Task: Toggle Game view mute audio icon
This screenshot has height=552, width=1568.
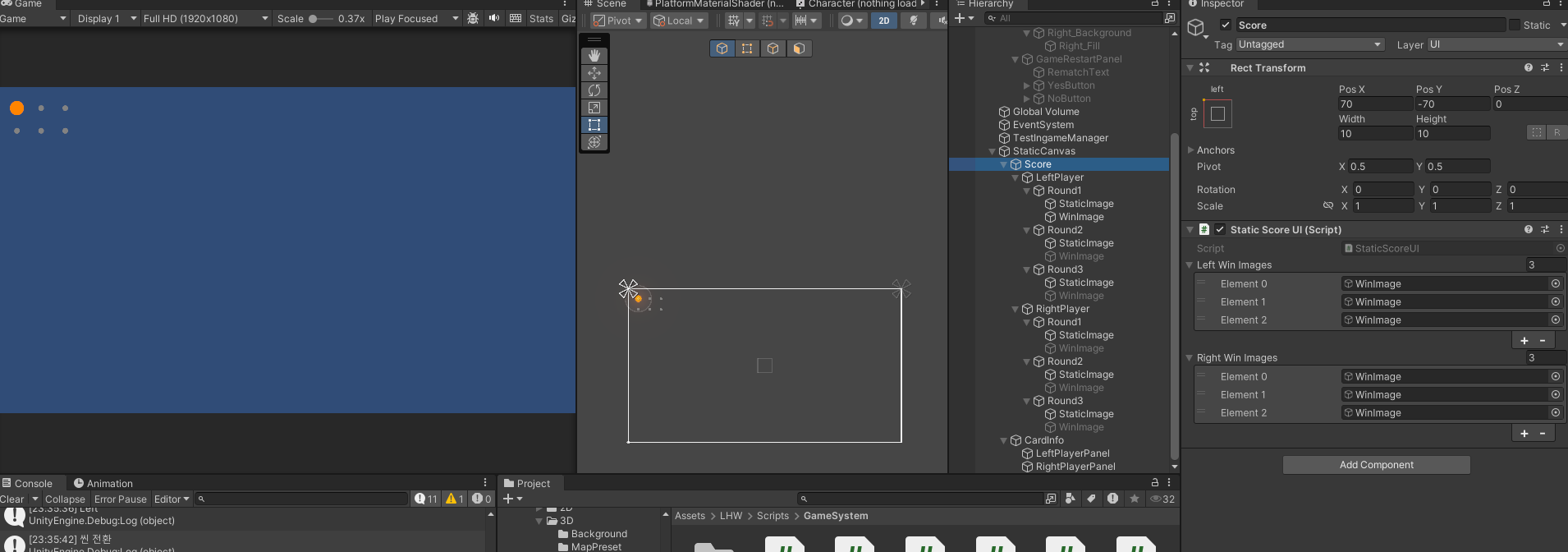Action: [x=494, y=18]
